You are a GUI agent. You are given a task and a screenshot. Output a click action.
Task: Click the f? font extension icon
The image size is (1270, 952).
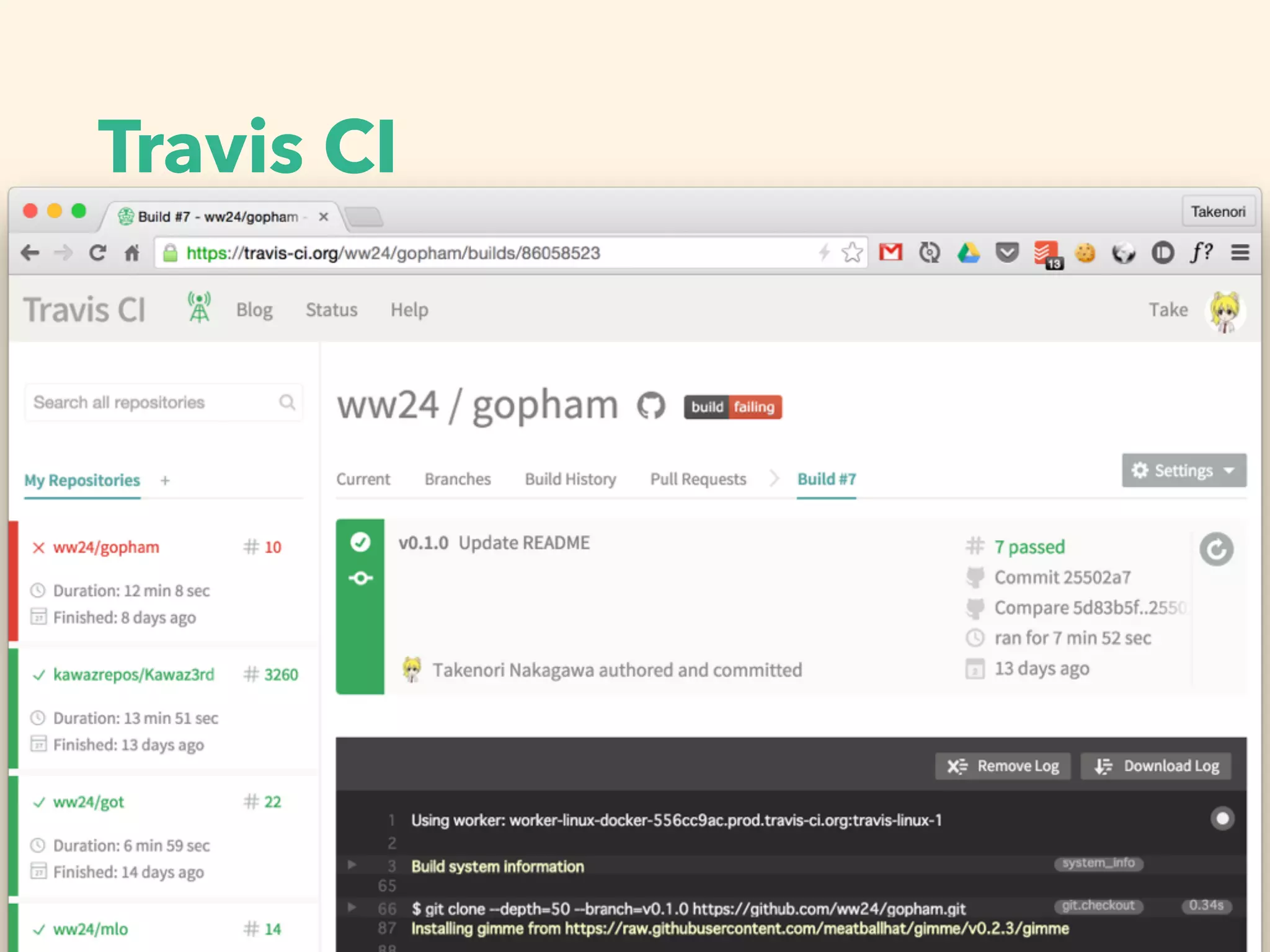1201,252
